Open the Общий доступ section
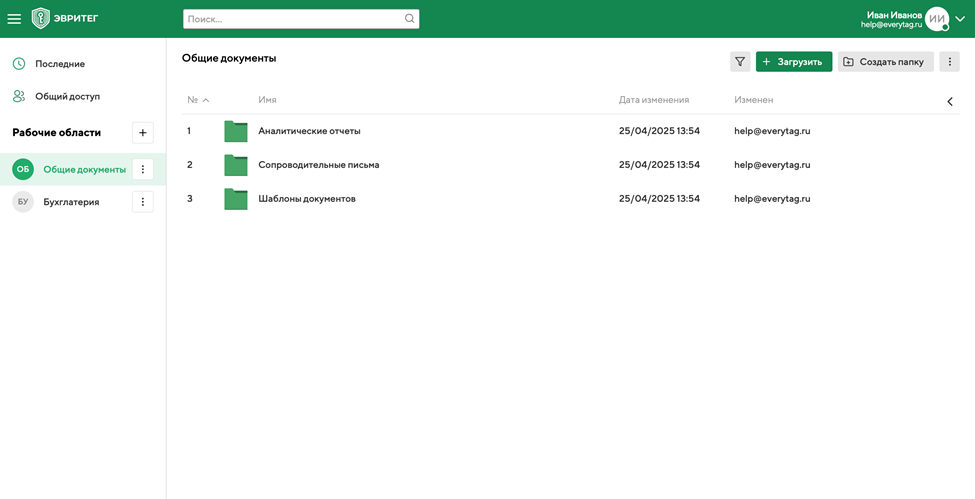 click(x=67, y=97)
